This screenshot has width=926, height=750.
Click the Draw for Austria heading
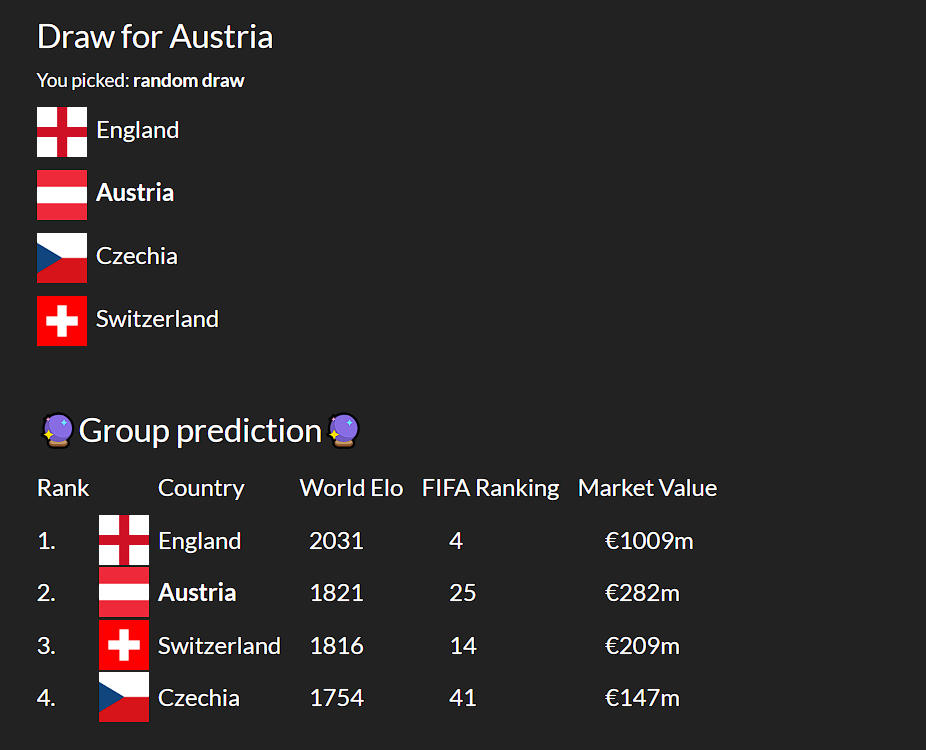pos(155,37)
